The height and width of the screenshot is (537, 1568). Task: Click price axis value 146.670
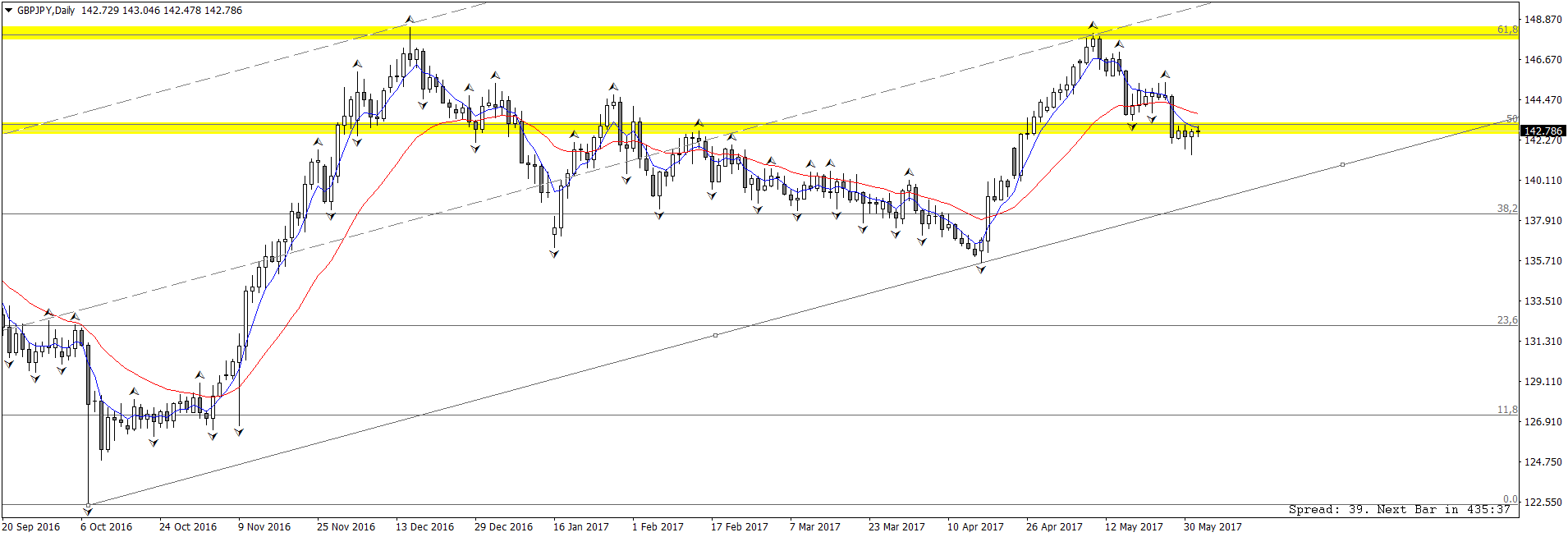click(1543, 60)
